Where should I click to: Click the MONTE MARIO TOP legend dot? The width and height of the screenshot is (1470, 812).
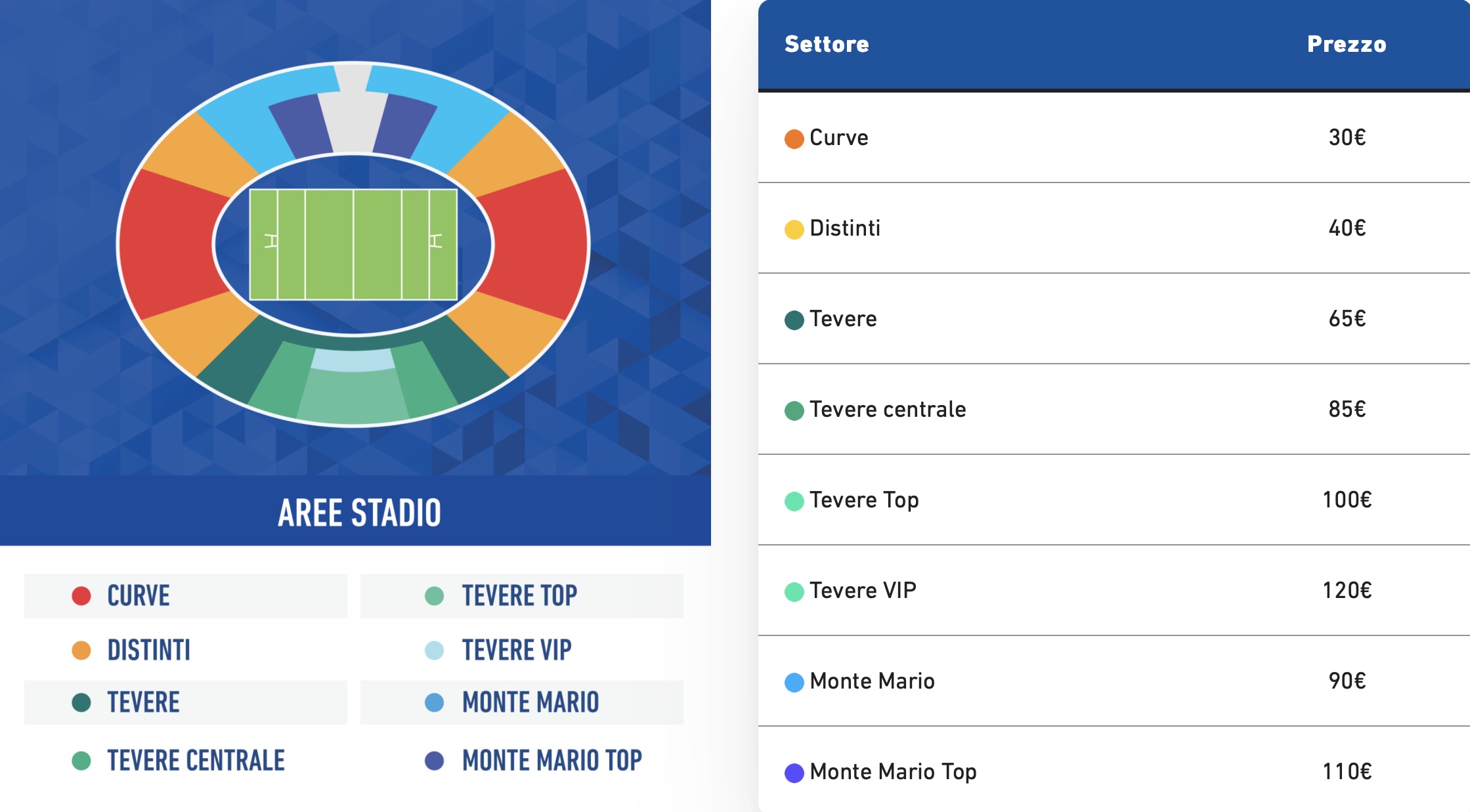click(x=435, y=761)
